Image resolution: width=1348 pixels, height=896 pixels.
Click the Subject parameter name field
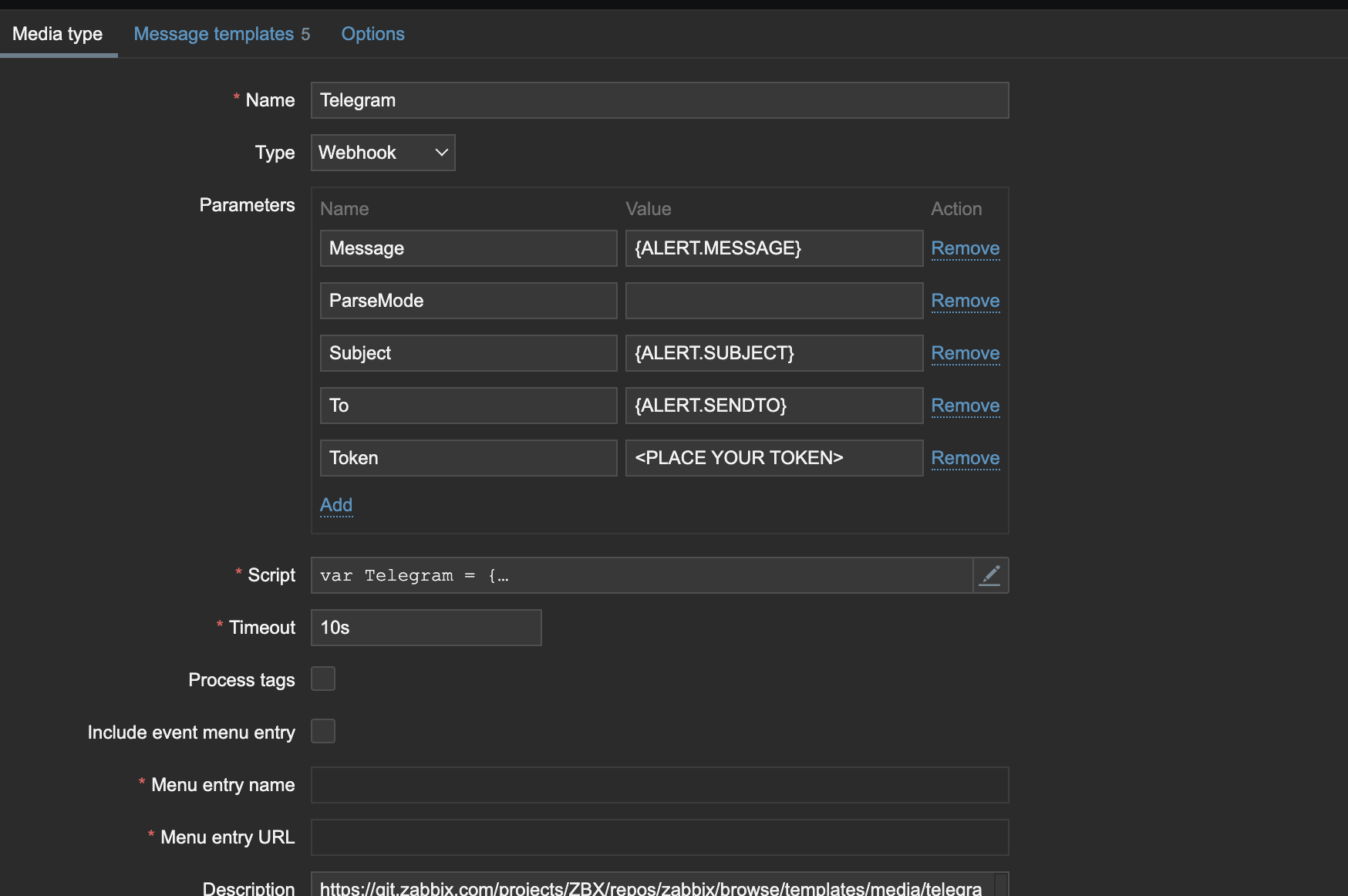coord(469,353)
